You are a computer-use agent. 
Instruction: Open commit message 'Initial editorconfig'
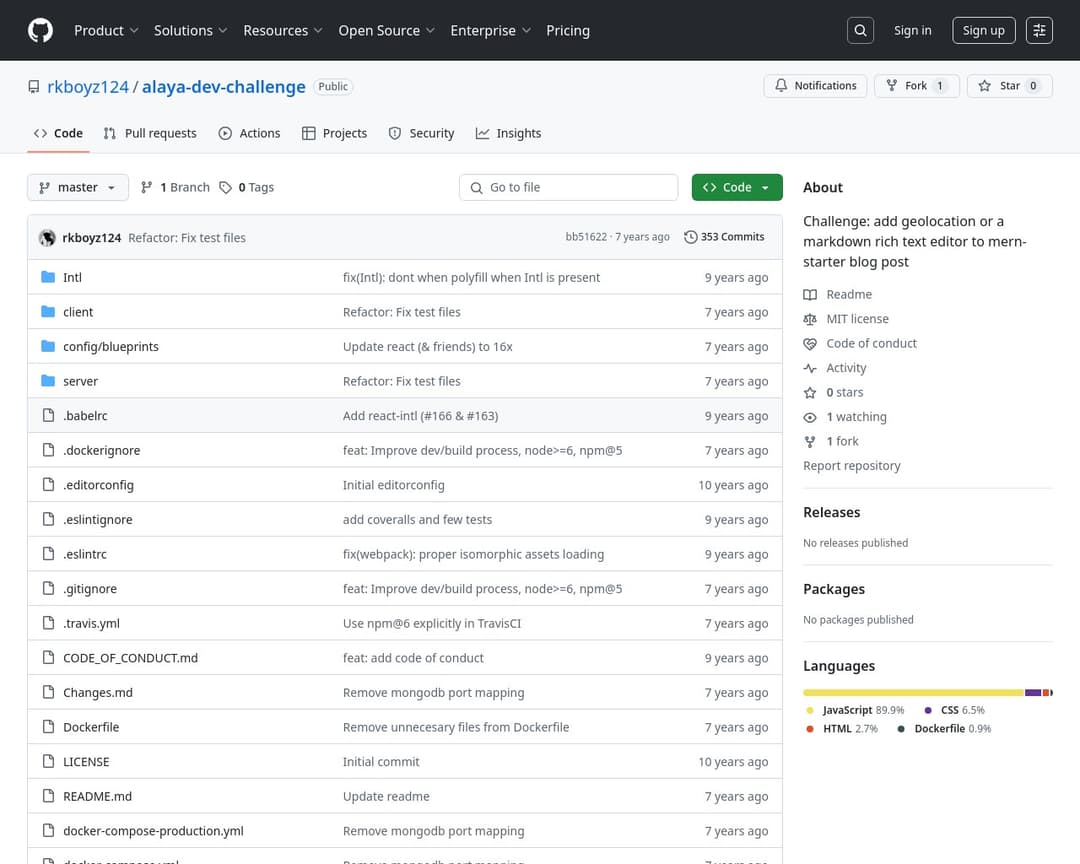coord(393,485)
